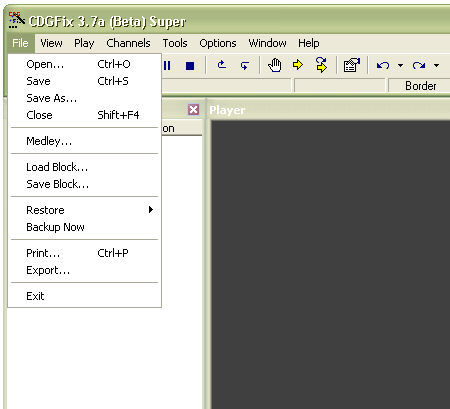This screenshot has height=409, width=450.
Task: Expand the Restore submenu
Action: click(85, 210)
